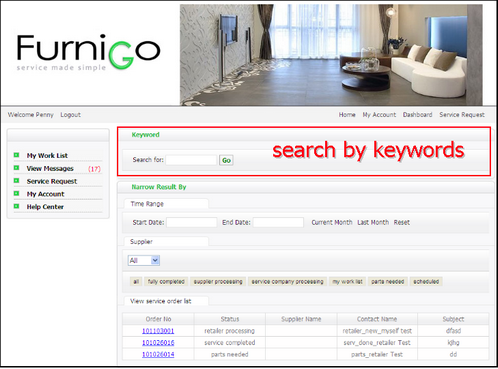Open Service Request in top navigation
This screenshot has height=369, width=498.
(462, 115)
